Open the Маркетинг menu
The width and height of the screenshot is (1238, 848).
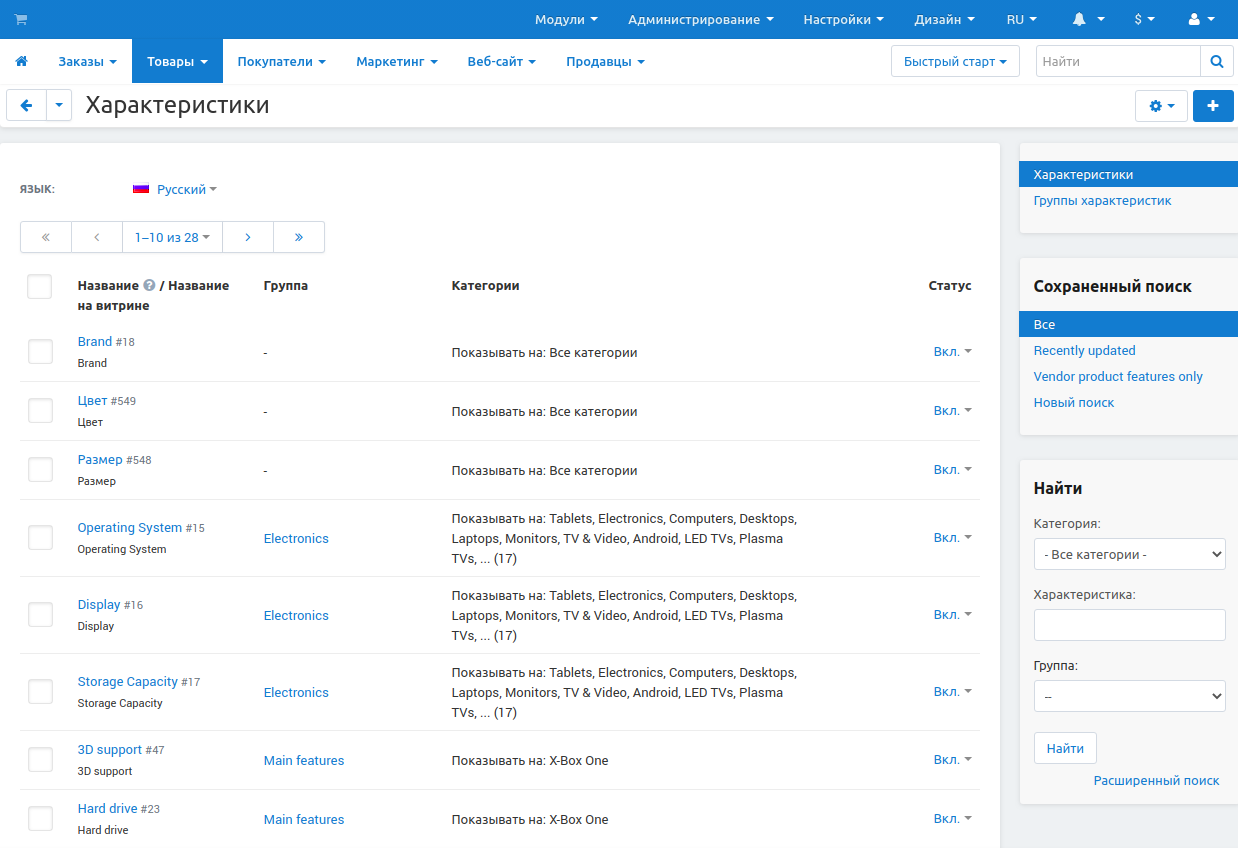tap(396, 62)
